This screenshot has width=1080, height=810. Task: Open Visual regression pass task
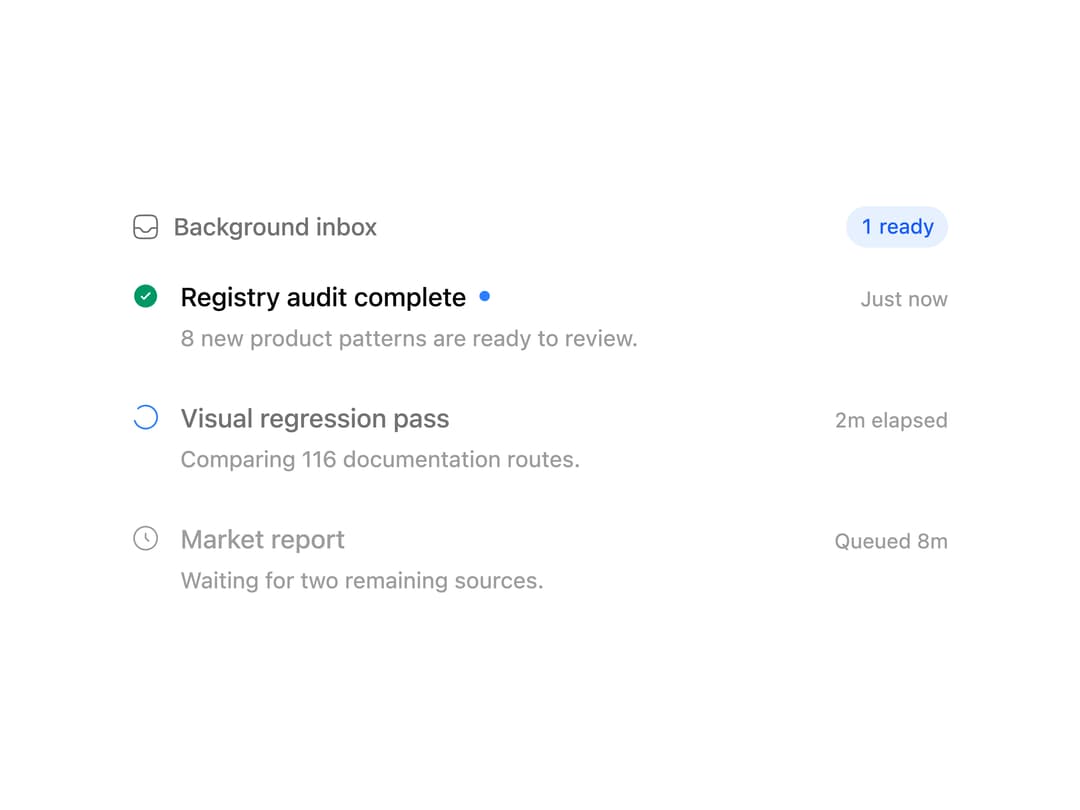point(540,439)
